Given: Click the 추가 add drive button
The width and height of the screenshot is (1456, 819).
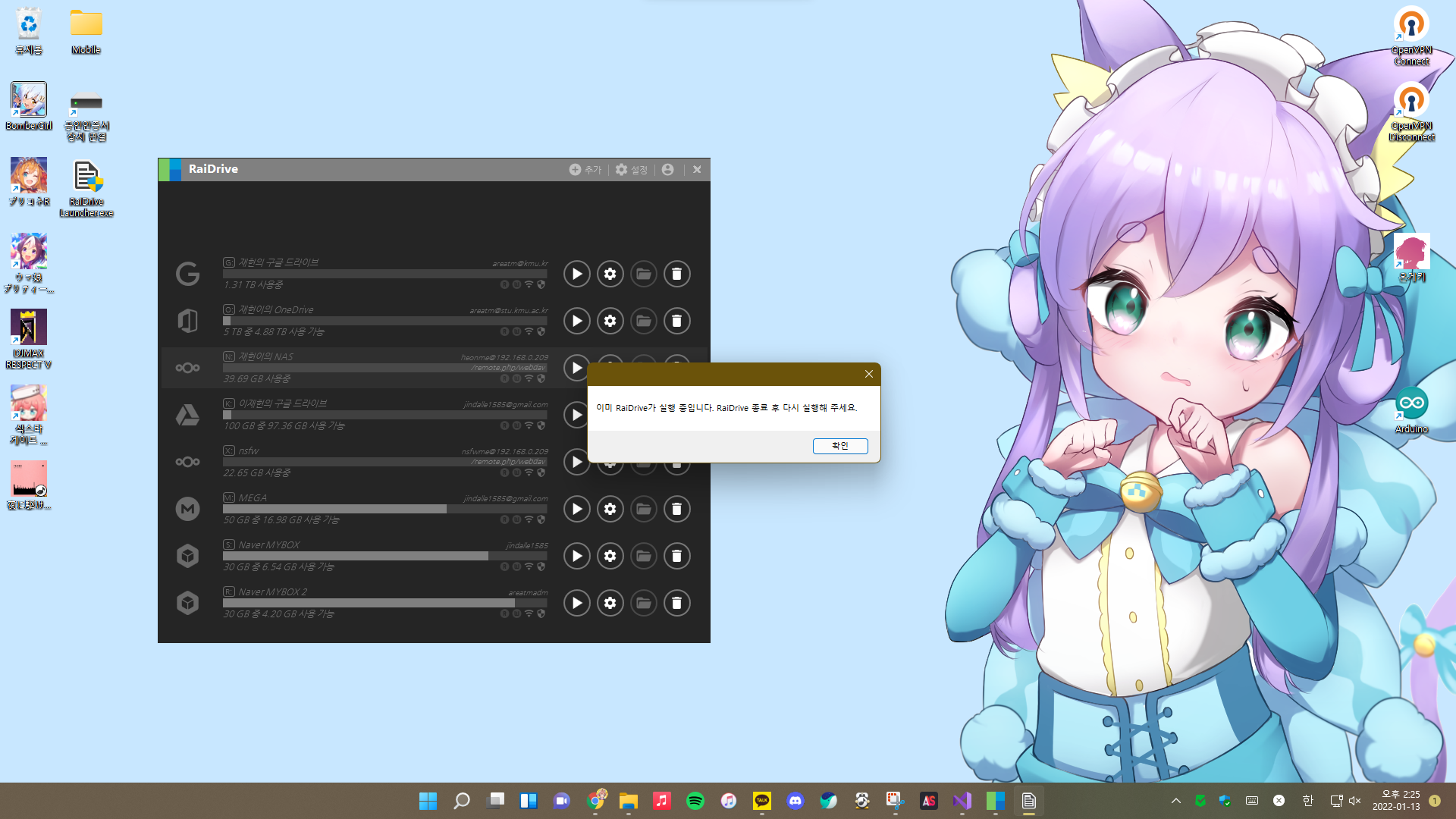Looking at the screenshot, I should 585,170.
